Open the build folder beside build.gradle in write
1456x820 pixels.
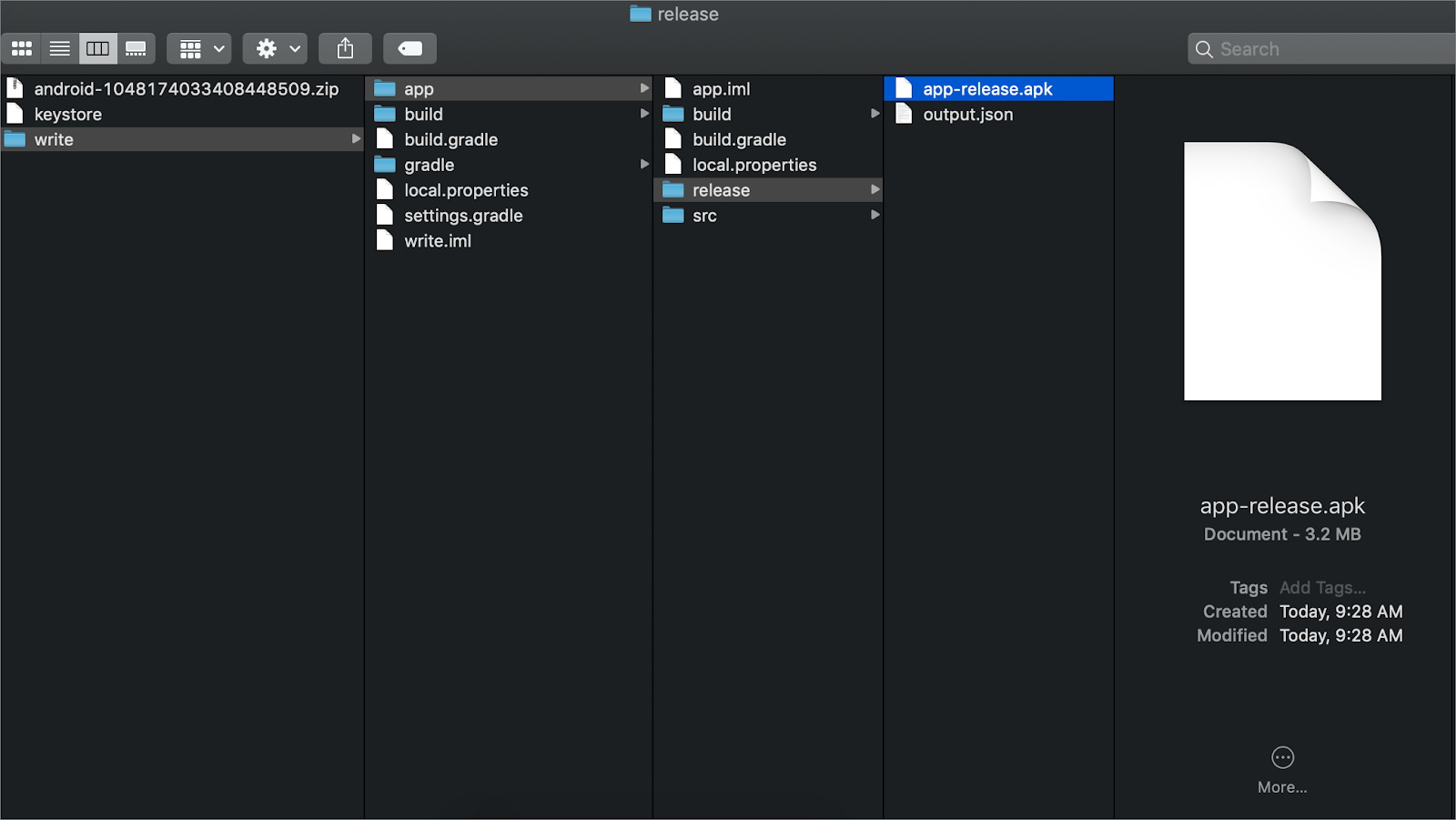point(510,114)
